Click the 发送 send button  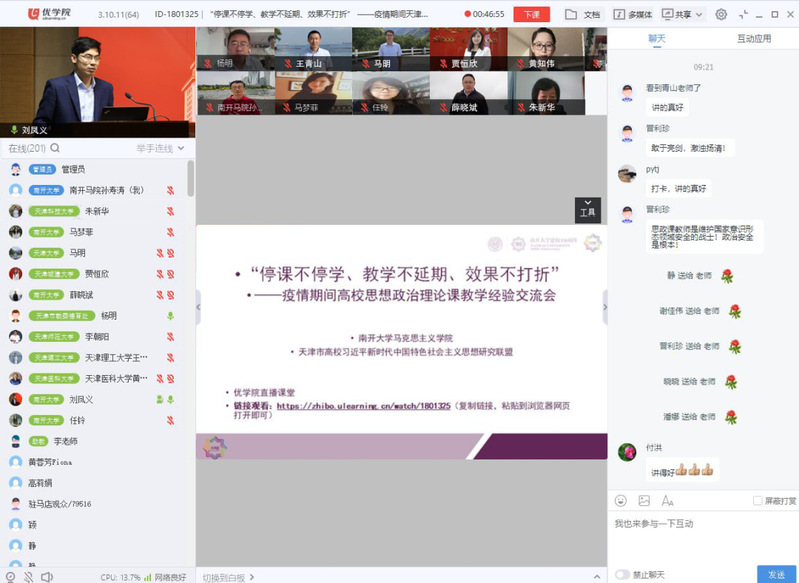click(776, 574)
